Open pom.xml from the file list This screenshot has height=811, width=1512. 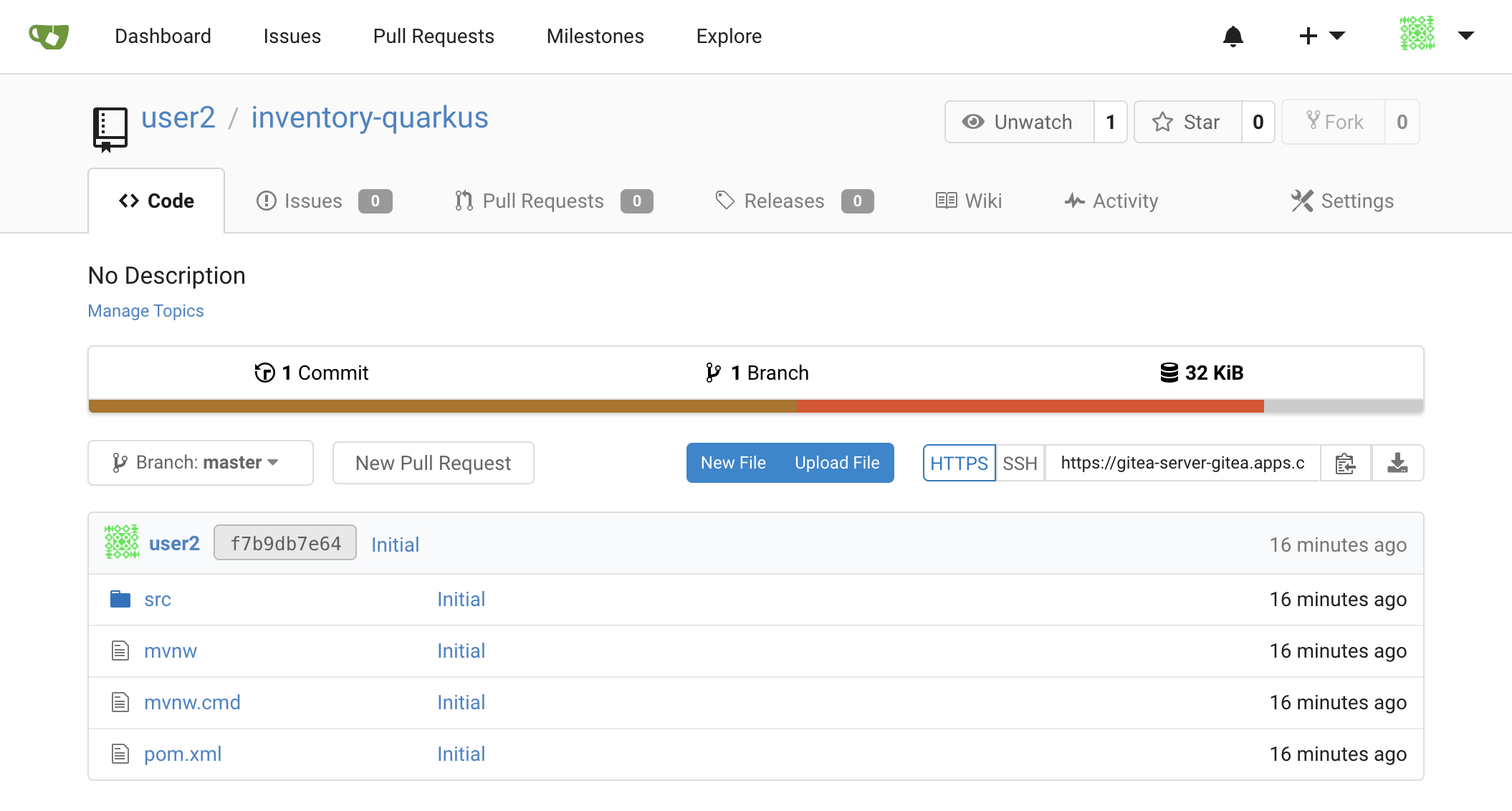tap(183, 754)
